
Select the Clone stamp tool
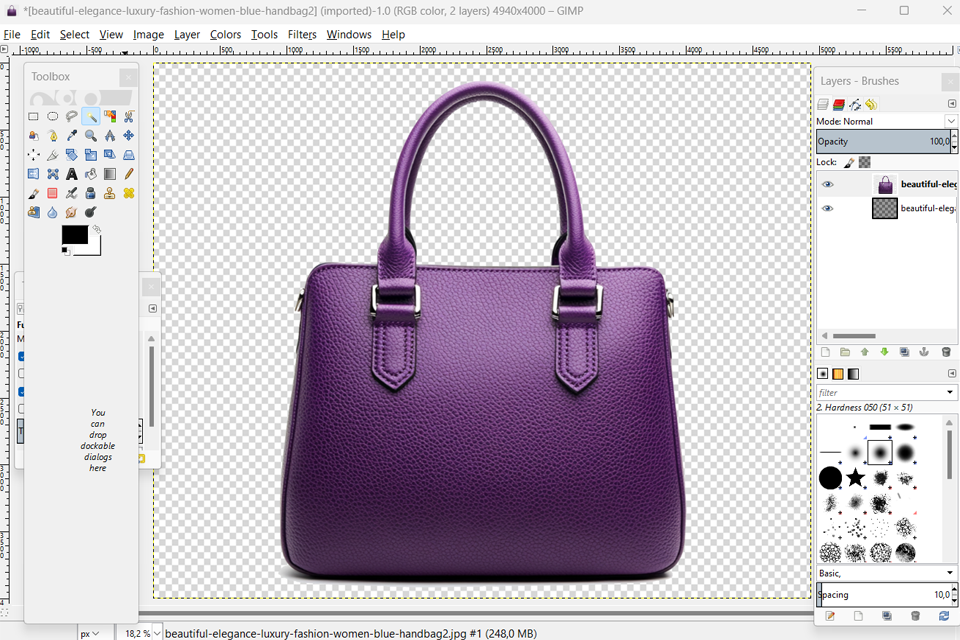coord(110,194)
